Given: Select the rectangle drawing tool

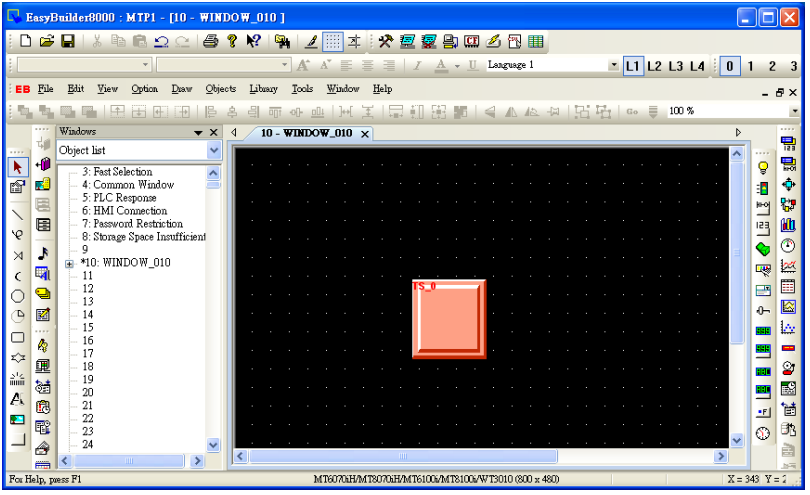Looking at the screenshot, I should click(x=18, y=337).
